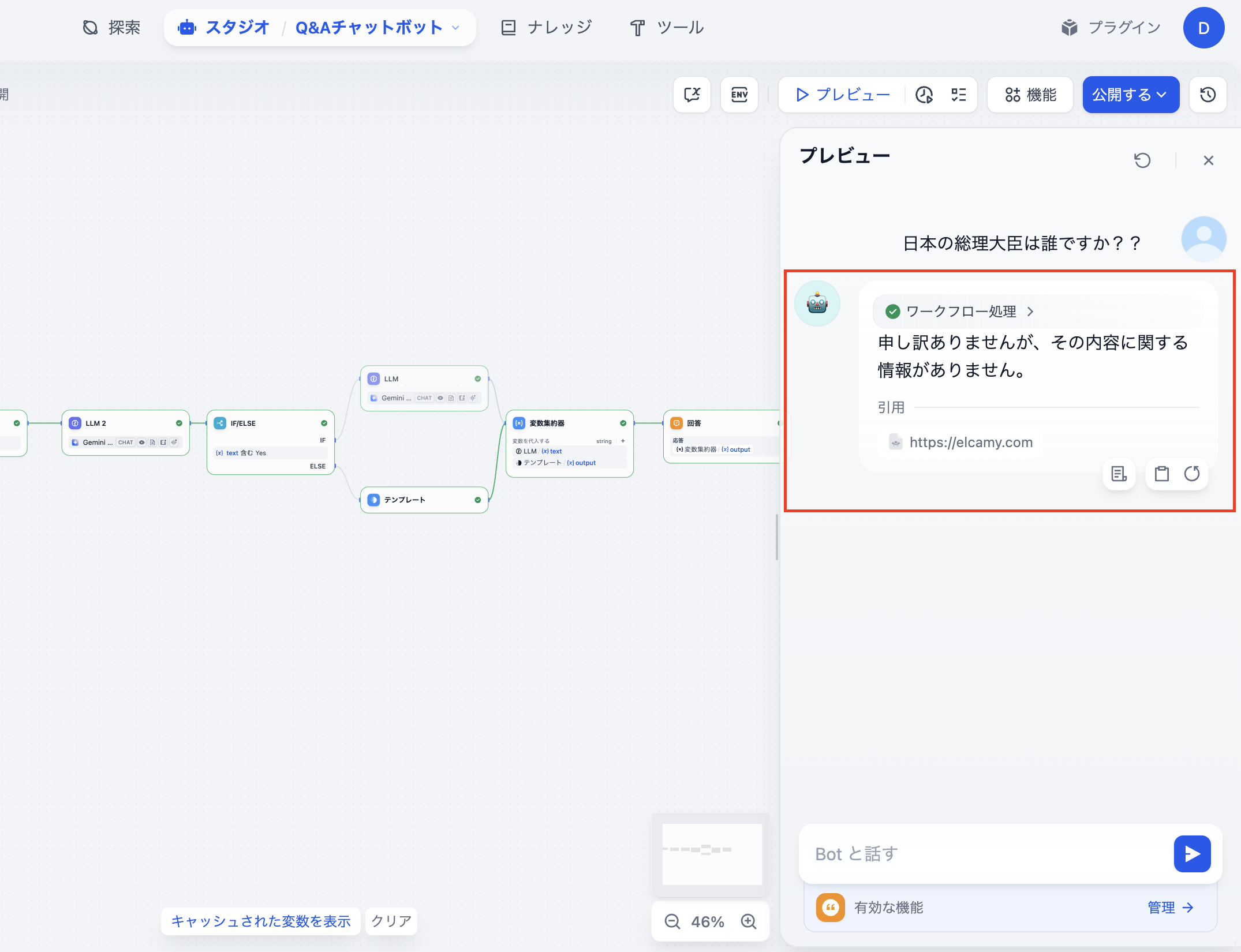Expand the ワークフロー処理 details
This screenshot has height=952, width=1241.
point(961,312)
